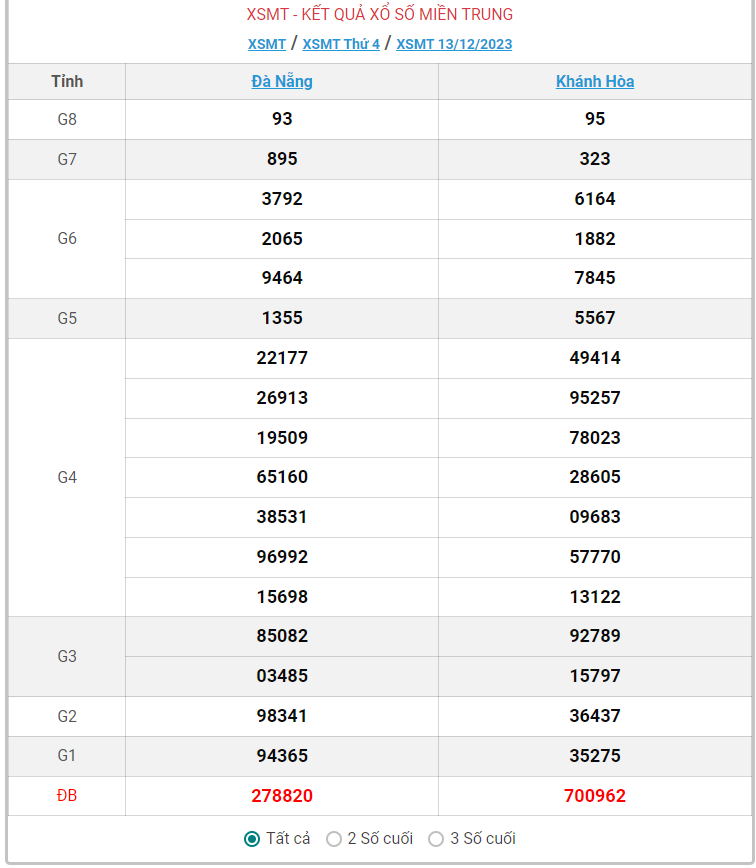
Task: Click the Khánh Hòa G5 result 5567
Action: point(595,318)
